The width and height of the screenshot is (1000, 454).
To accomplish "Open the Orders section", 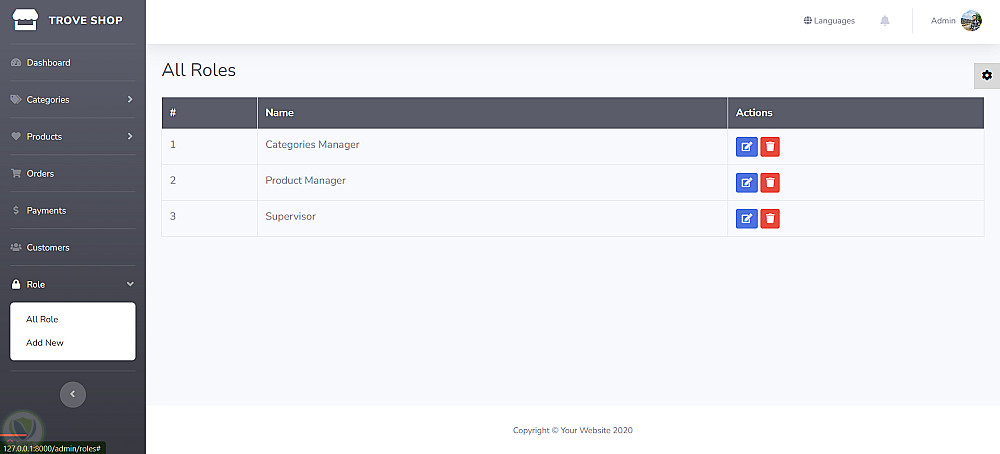I will [40, 174].
